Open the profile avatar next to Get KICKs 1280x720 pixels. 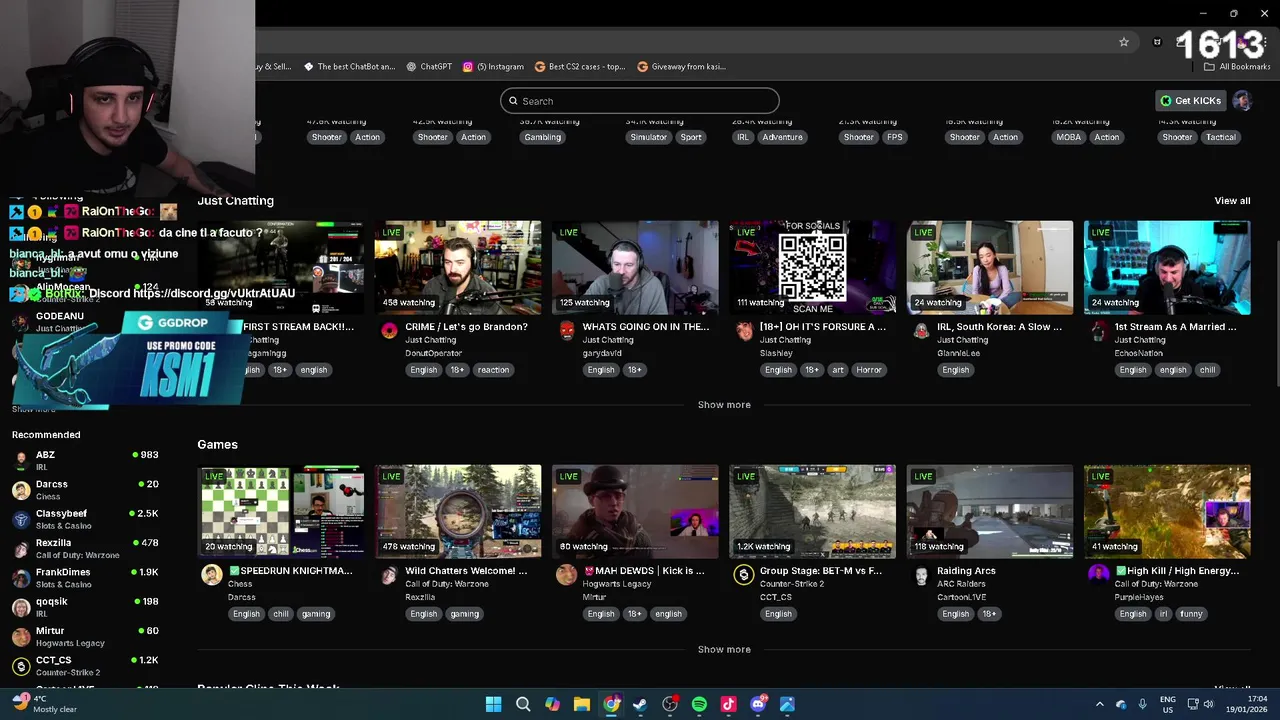[1242, 100]
